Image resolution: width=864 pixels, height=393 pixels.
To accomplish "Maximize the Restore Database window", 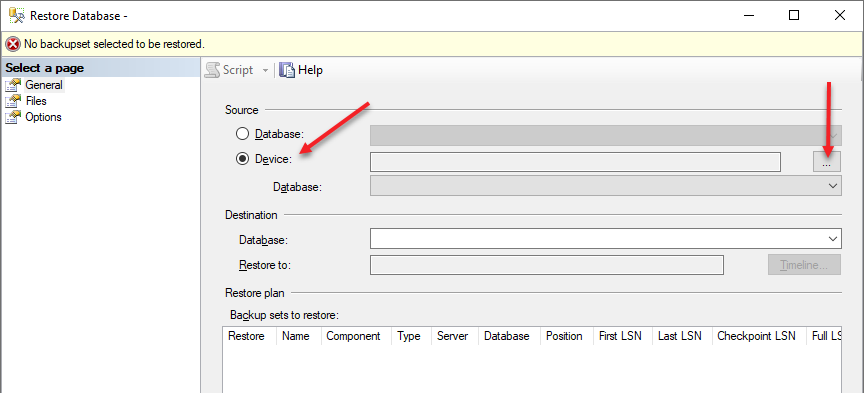I will (x=793, y=15).
